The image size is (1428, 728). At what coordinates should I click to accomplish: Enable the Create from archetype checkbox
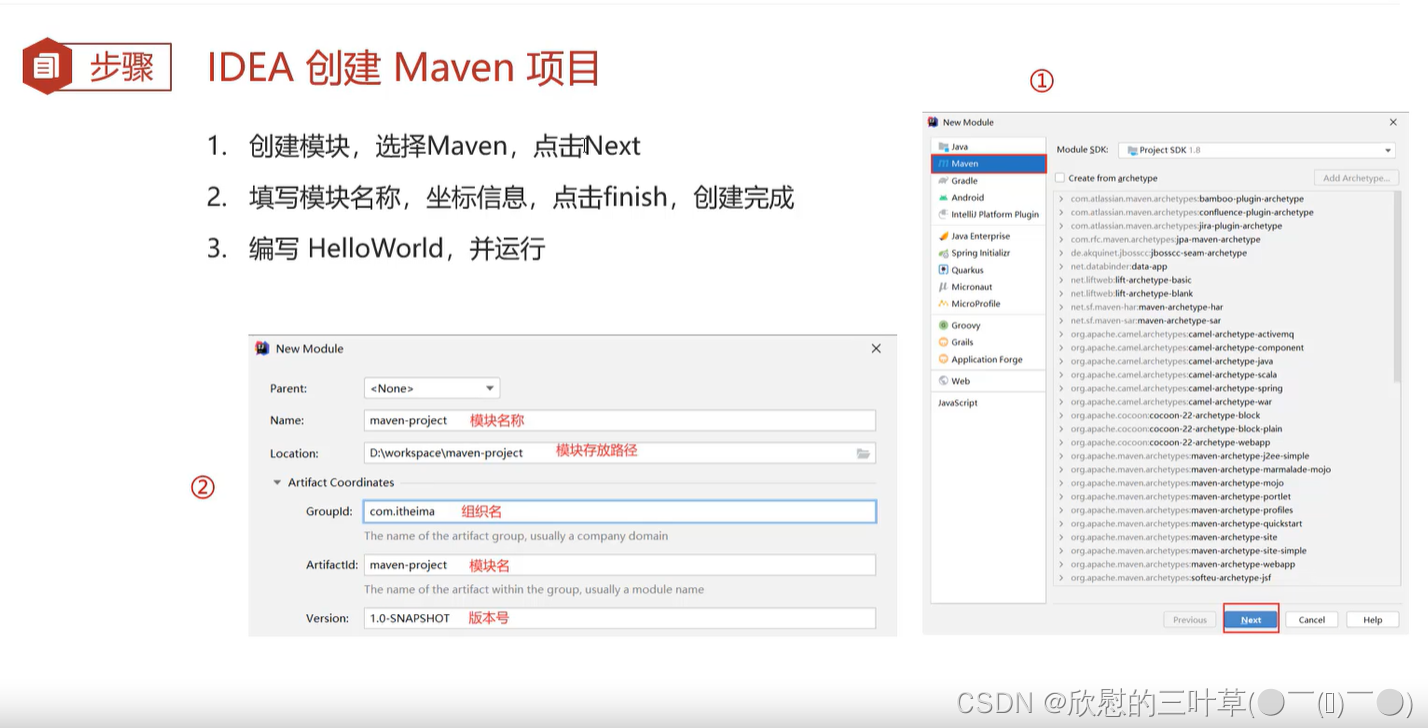(x=1060, y=178)
